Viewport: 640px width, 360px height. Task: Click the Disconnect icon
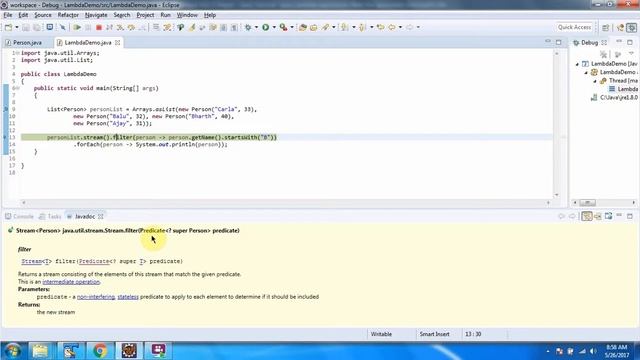(x=109, y=27)
